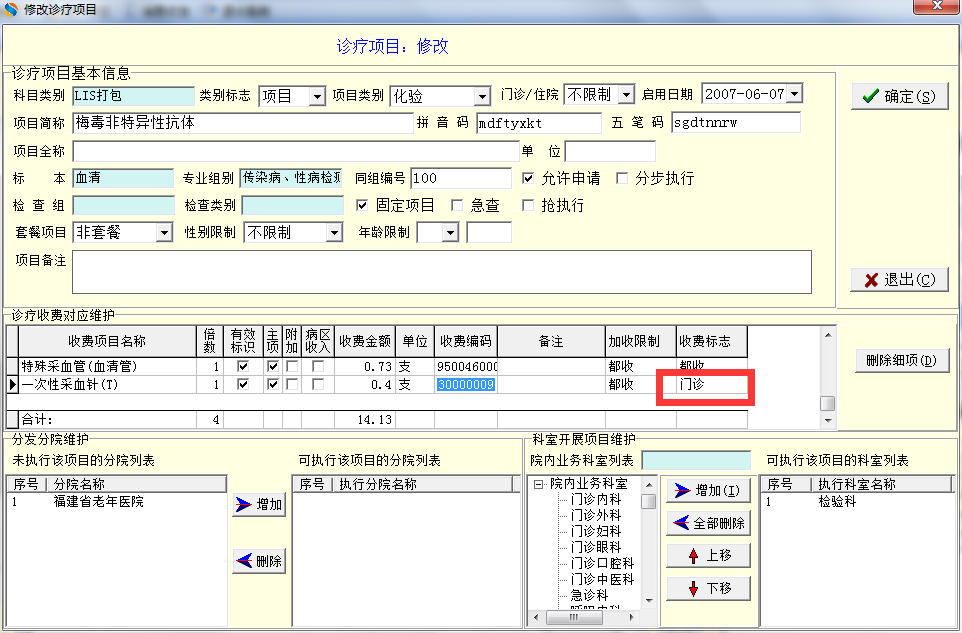Toggle 附加 for 特殊采血管 row
Viewport: 962px width, 633px height.
pos(292,366)
